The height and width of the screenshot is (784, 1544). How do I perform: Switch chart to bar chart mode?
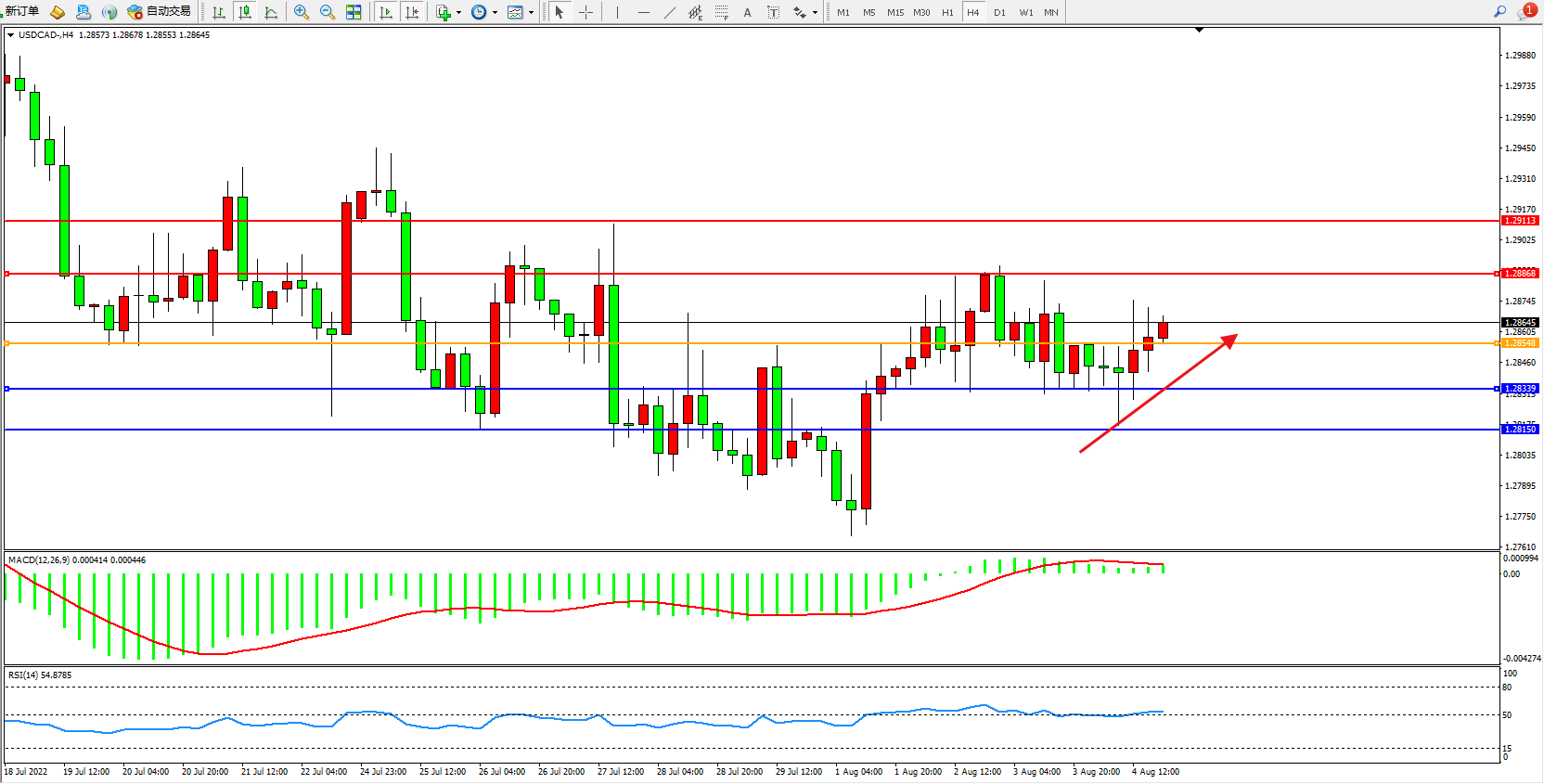pyautogui.click(x=219, y=12)
